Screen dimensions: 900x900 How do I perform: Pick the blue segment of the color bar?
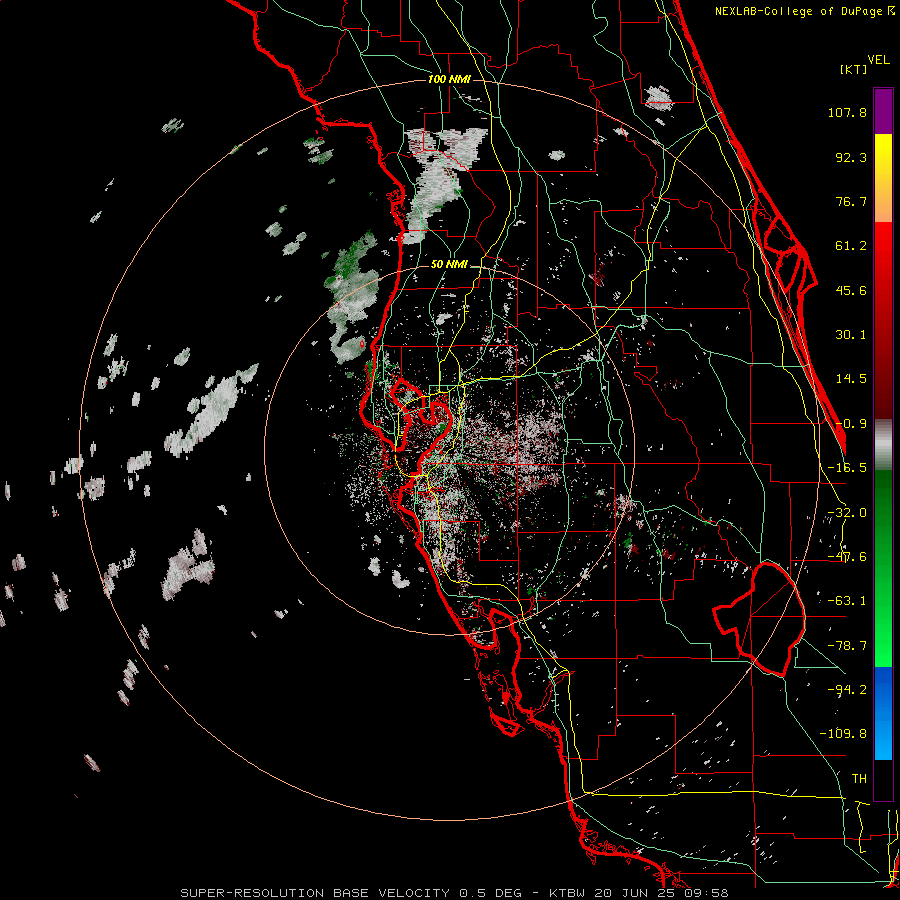pos(883,713)
